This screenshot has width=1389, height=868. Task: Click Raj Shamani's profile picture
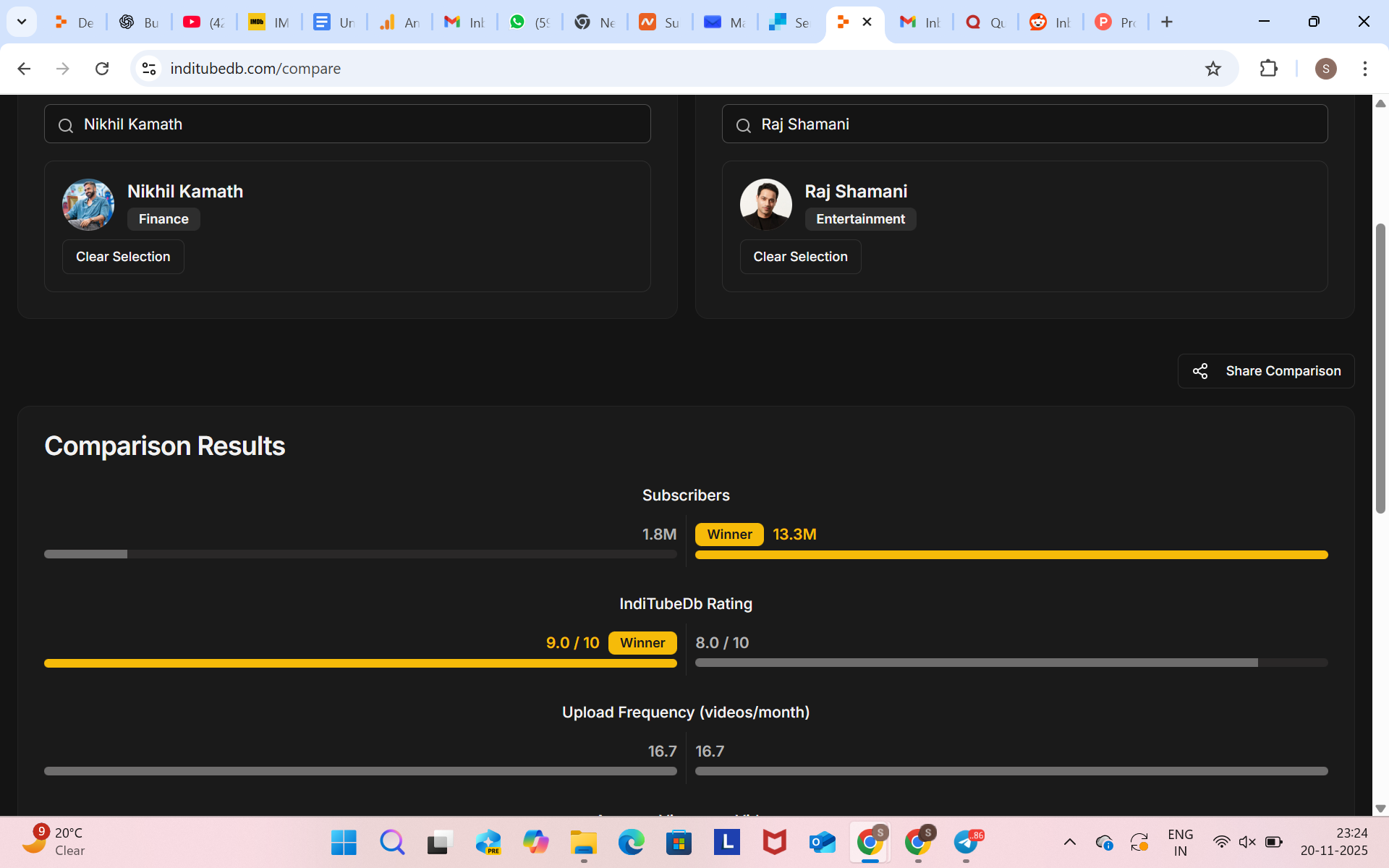(765, 204)
